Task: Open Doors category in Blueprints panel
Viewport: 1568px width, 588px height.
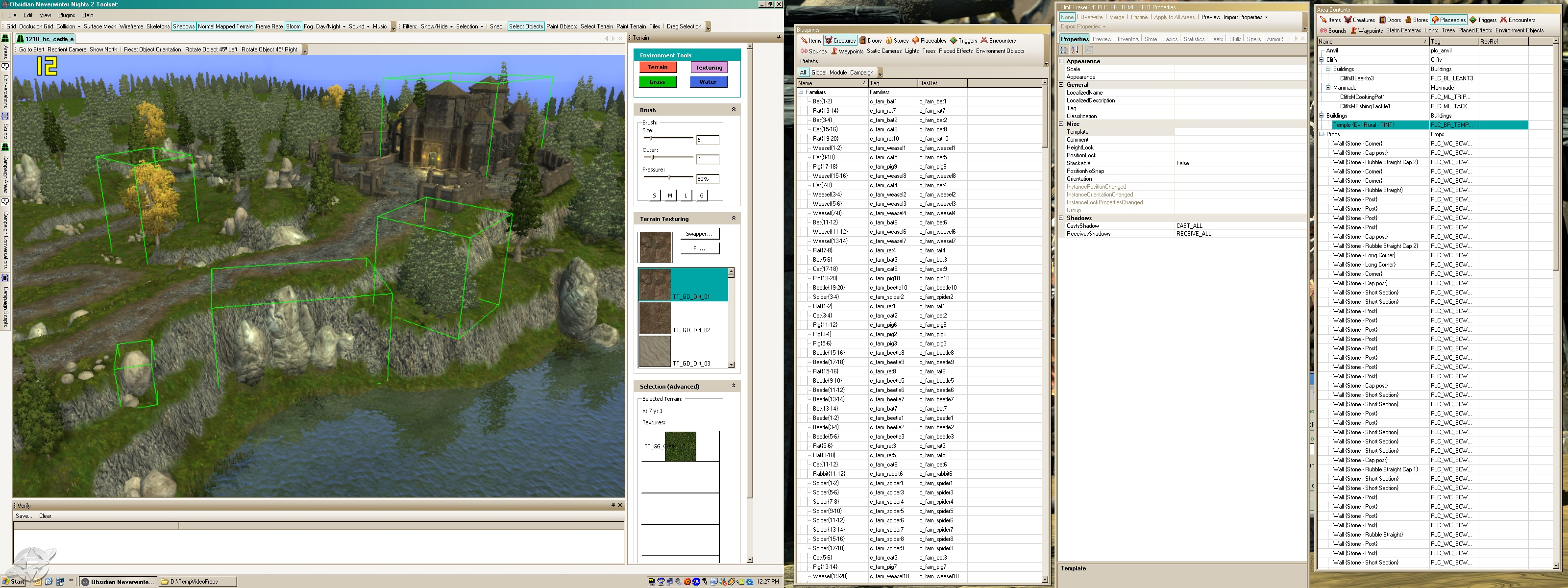Action: pos(870,41)
